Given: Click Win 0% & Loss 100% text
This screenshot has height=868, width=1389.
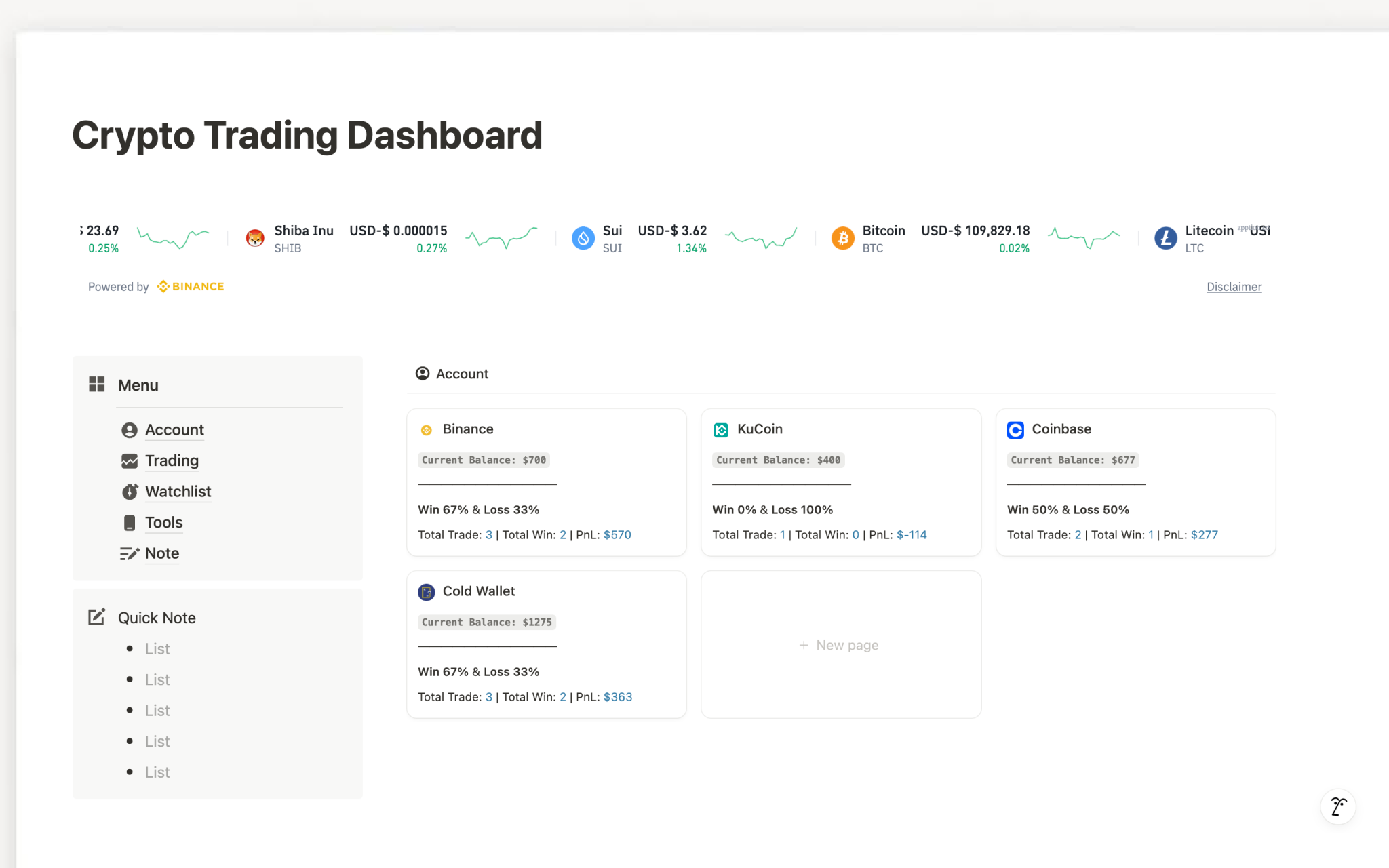Looking at the screenshot, I should 772,509.
